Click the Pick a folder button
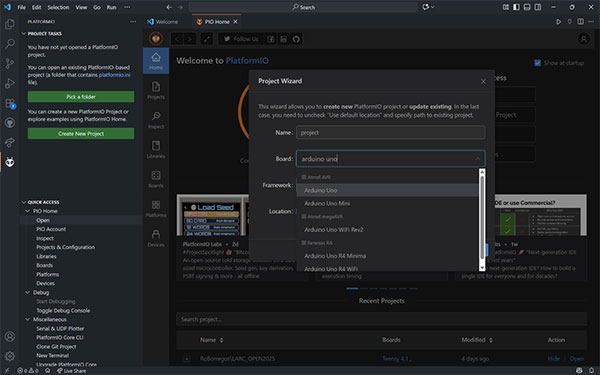Screen dimensions: 600x375 [x=81, y=97]
